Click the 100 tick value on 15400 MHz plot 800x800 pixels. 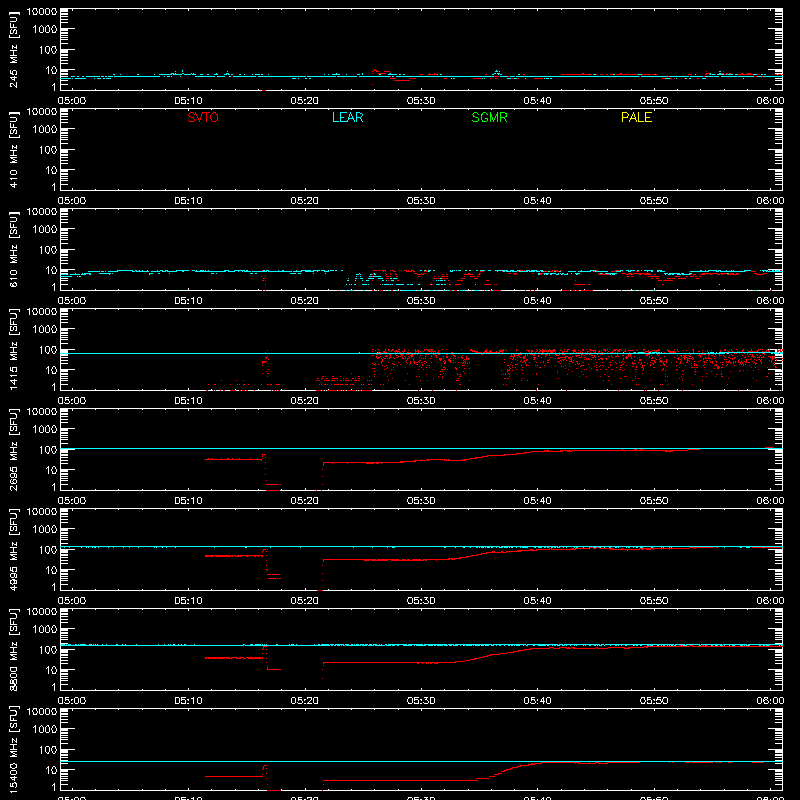(x=48, y=750)
